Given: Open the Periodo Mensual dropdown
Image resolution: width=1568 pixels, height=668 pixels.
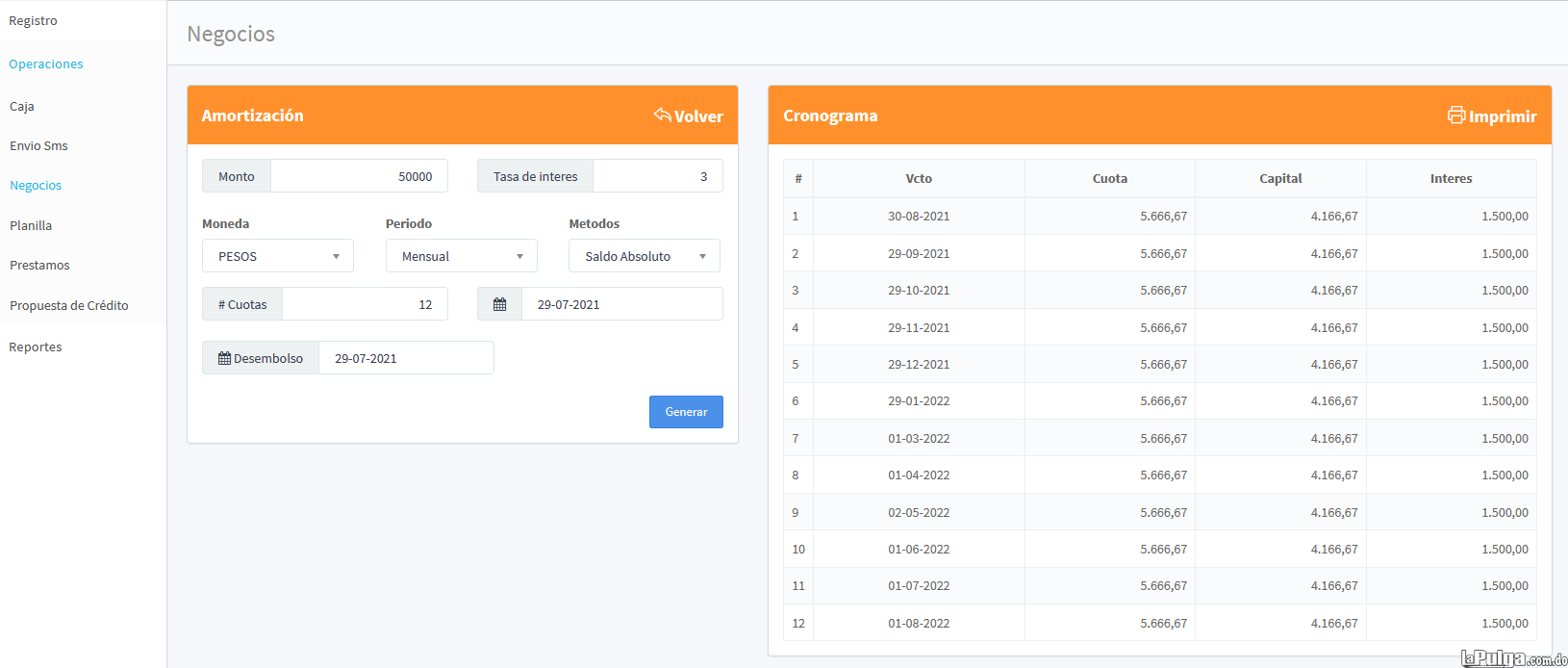Looking at the screenshot, I should (462, 256).
